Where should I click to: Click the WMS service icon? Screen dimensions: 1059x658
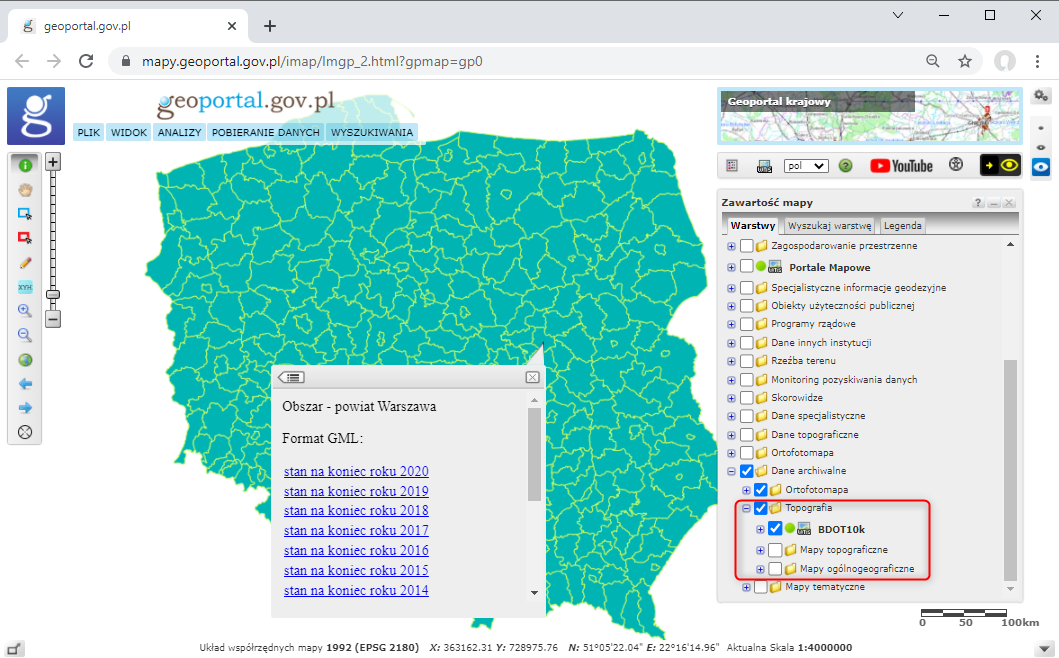[x=764, y=166]
